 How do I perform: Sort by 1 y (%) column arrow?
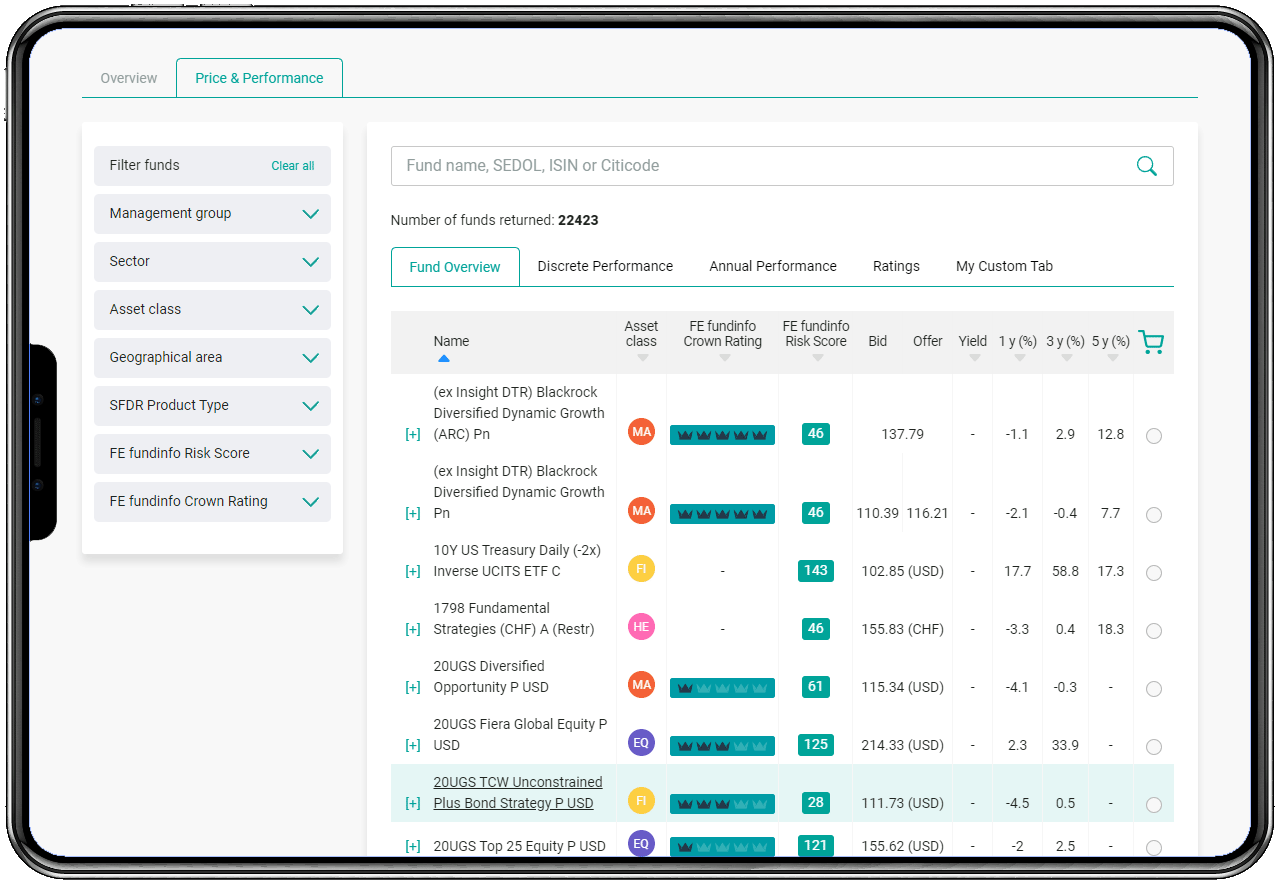1019,358
